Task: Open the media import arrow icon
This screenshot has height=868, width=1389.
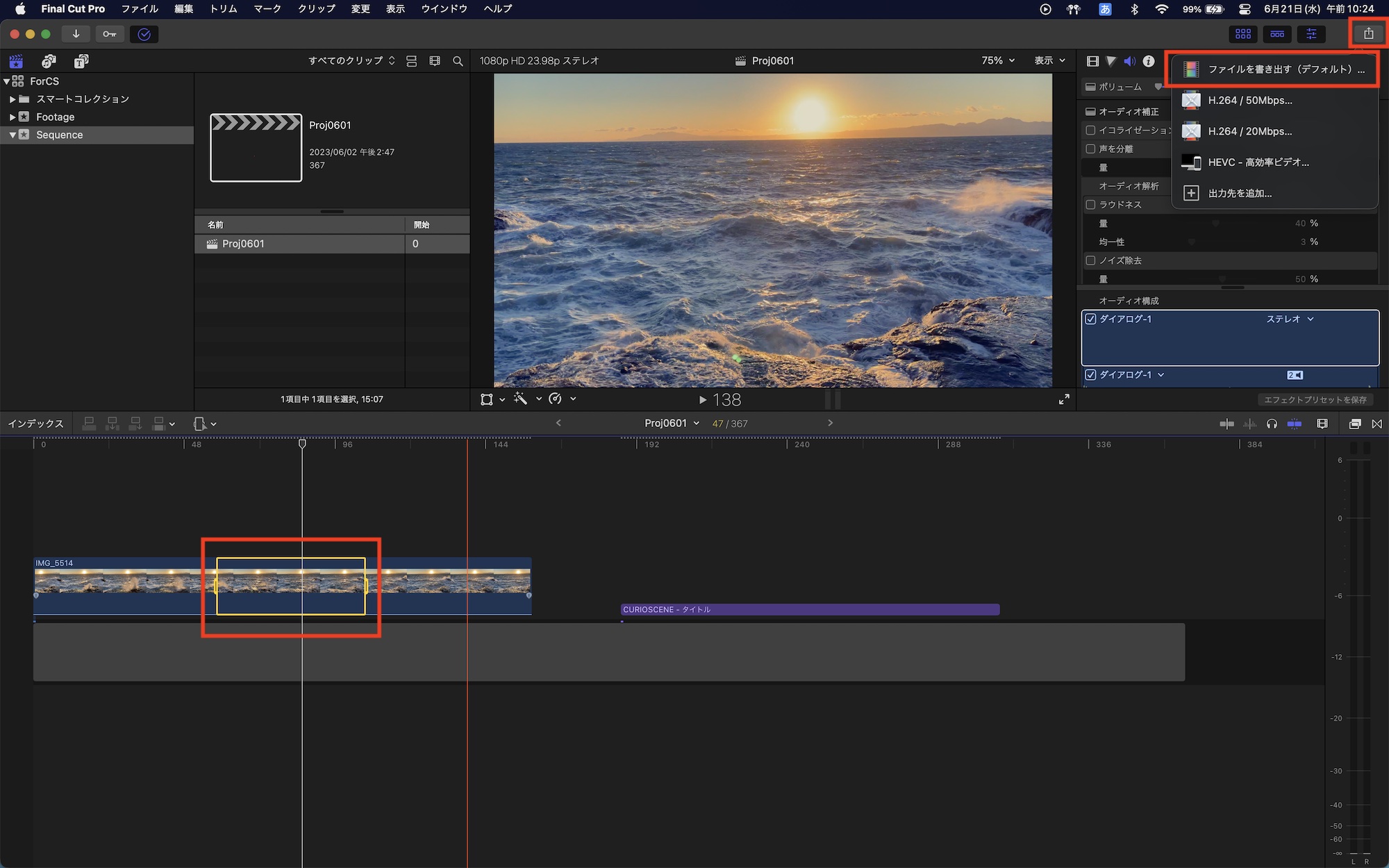Action: (76, 34)
